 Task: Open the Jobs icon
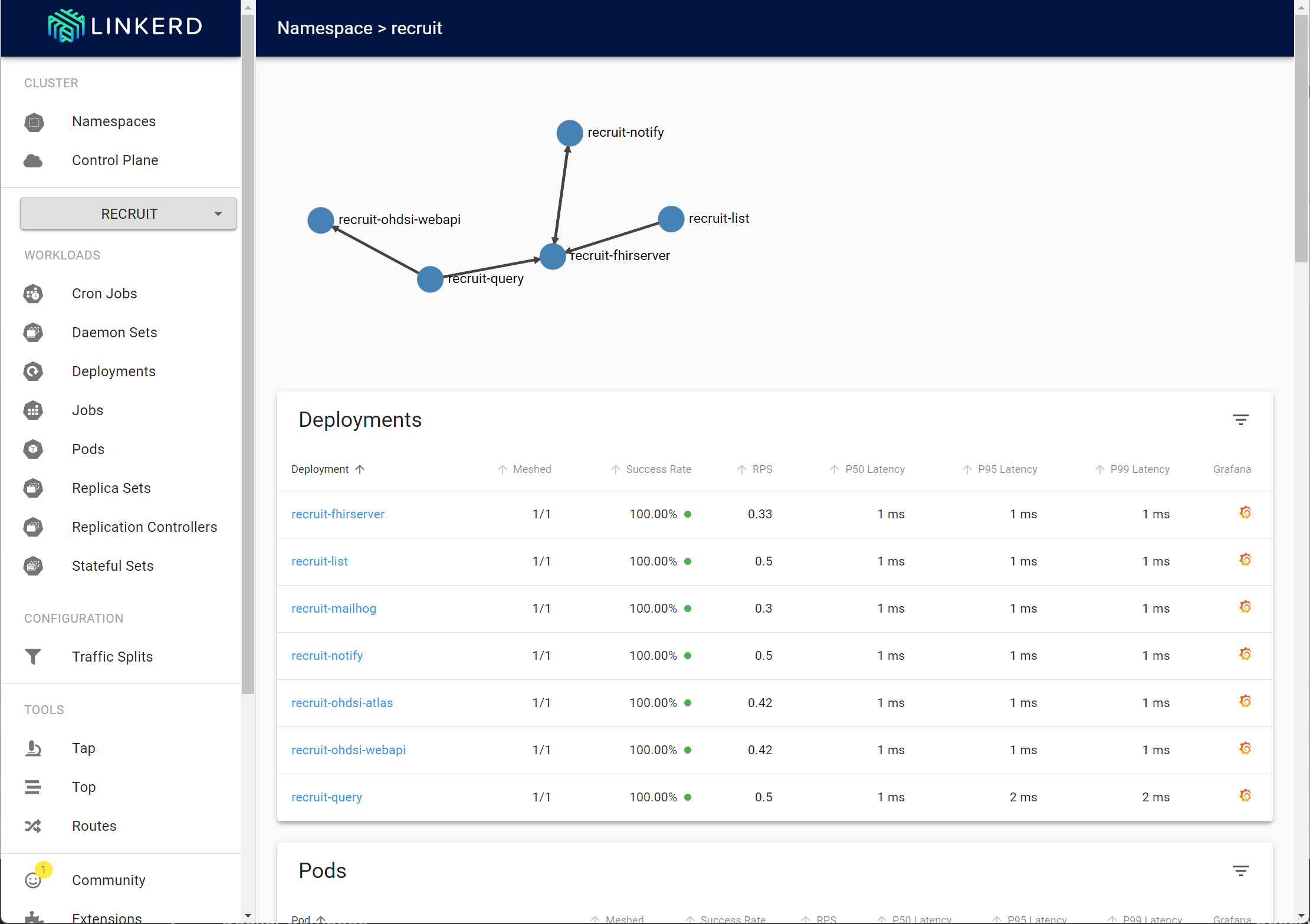(33, 410)
